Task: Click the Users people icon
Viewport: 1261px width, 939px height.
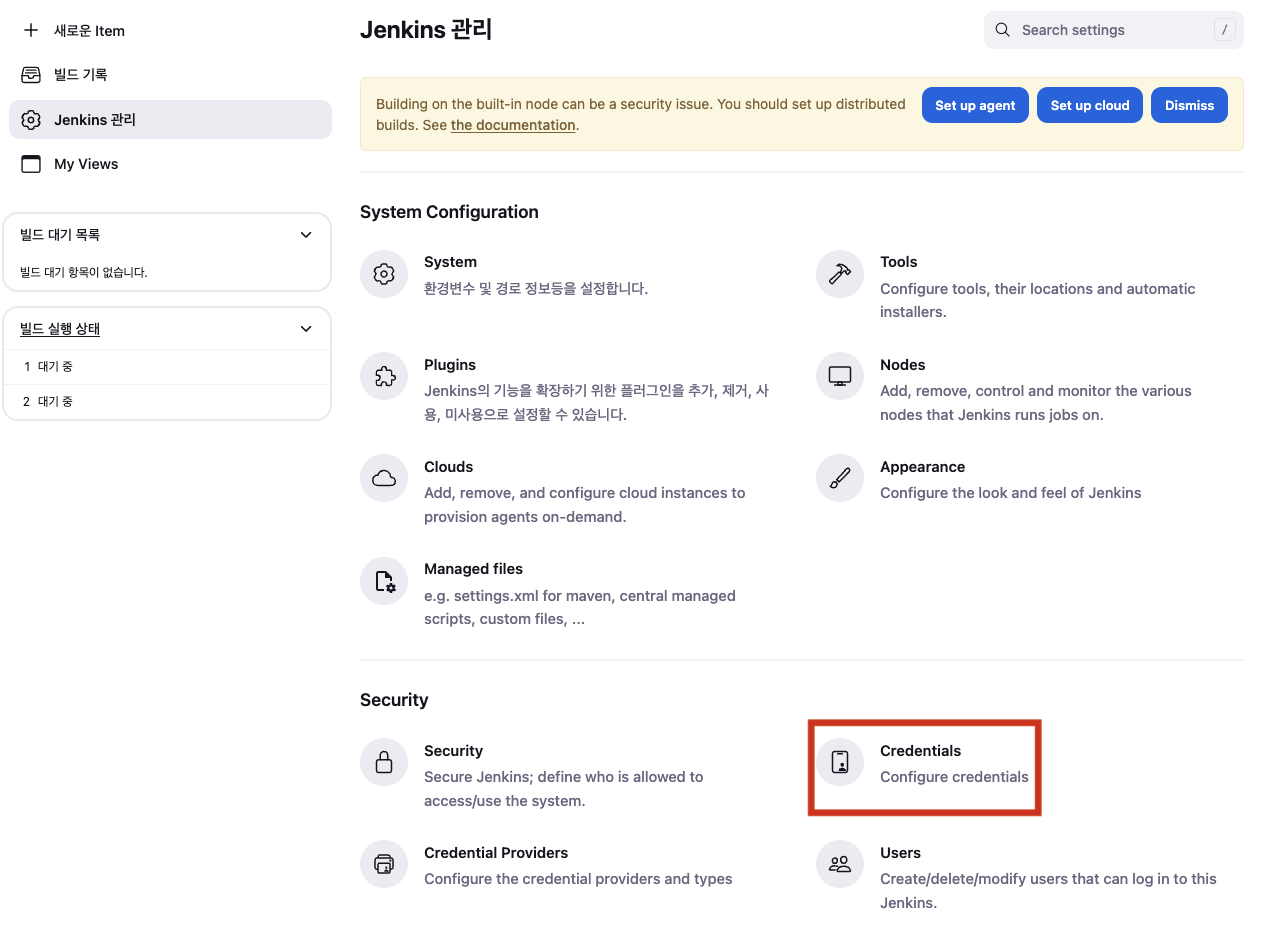Action: tap(840, 865)
